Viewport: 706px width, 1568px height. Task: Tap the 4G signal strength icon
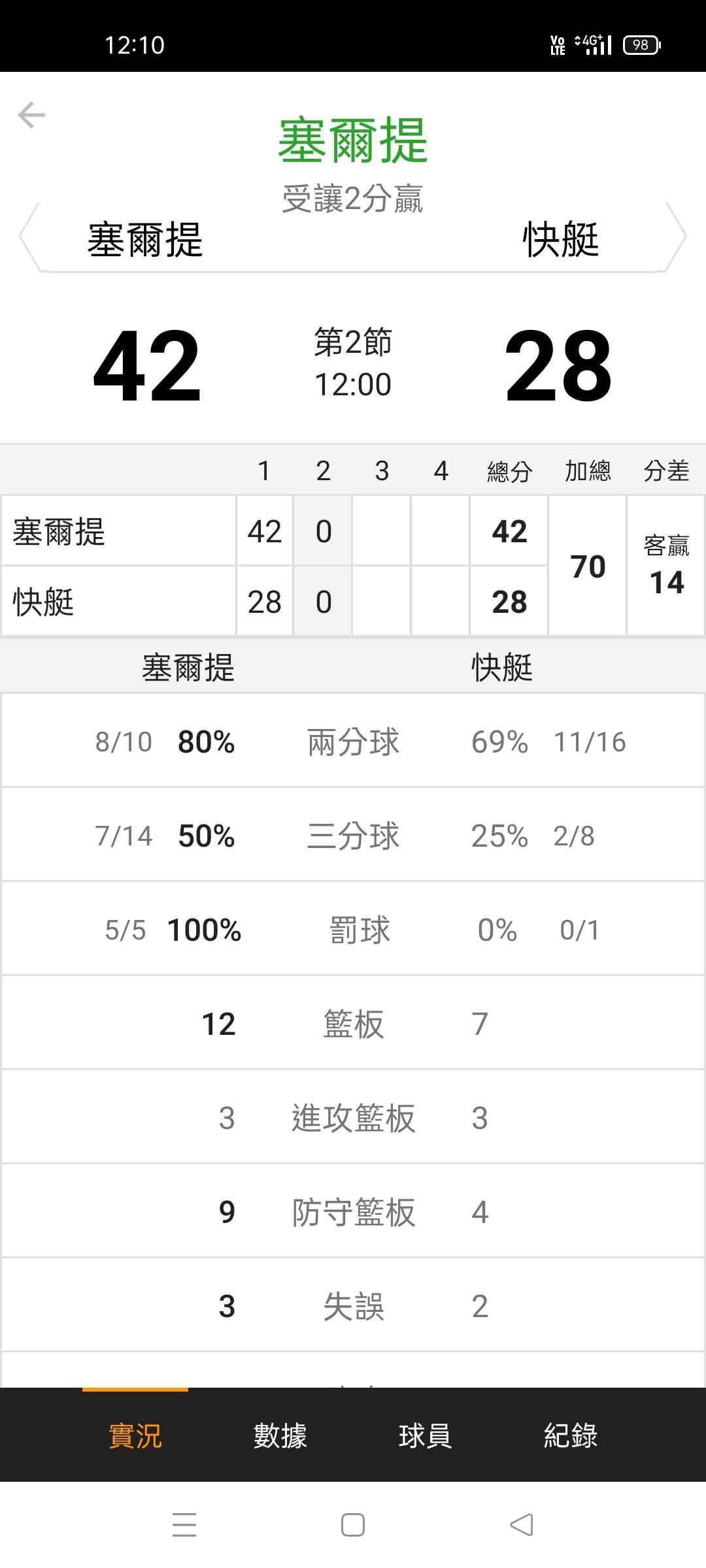(x=594, y=45)
